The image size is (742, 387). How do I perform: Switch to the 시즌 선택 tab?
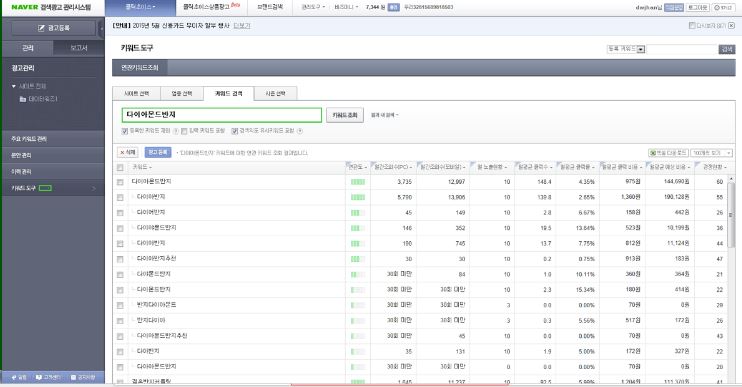tap(275, 94)
